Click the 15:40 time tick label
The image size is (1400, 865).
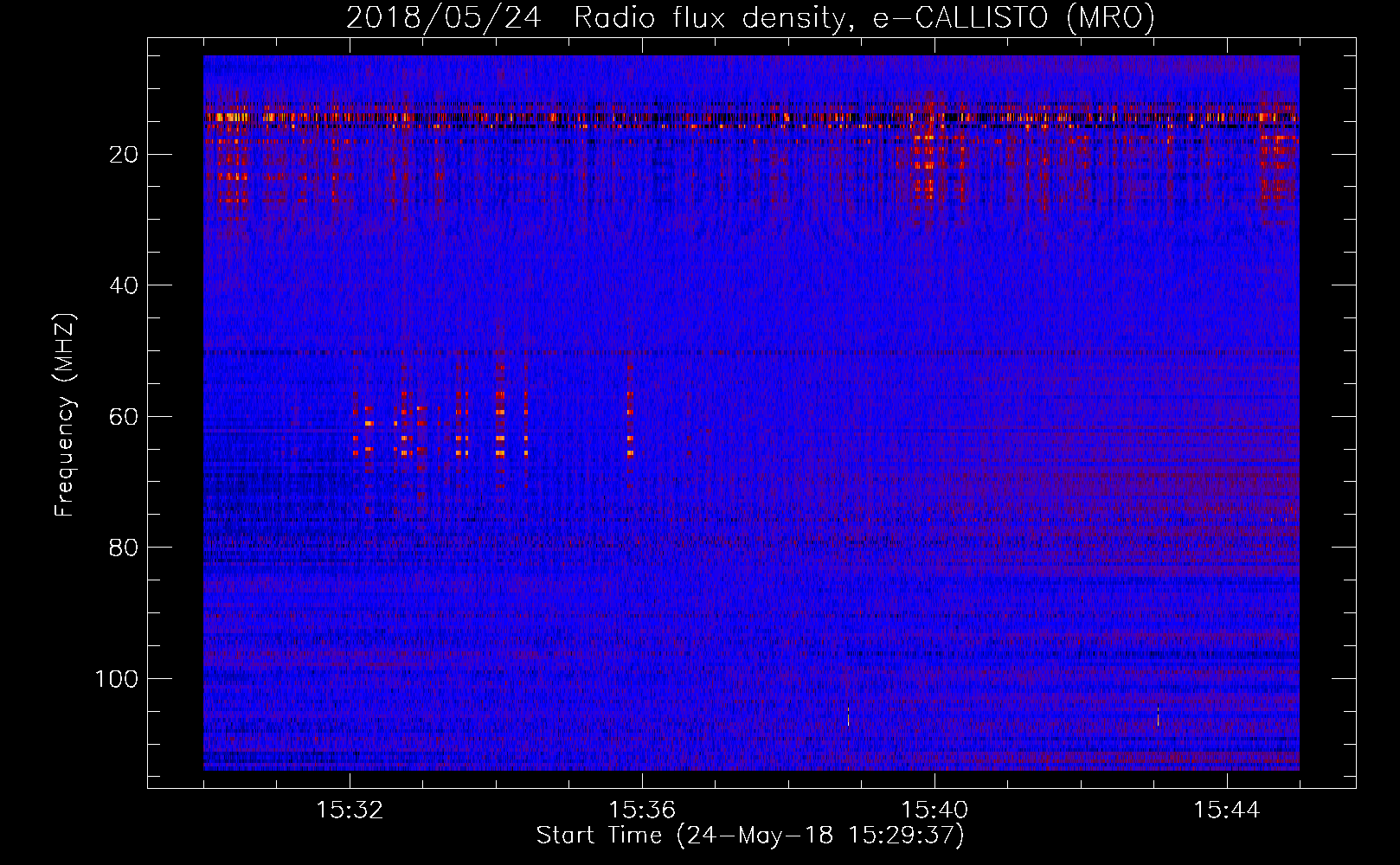(x=934, y=811)
